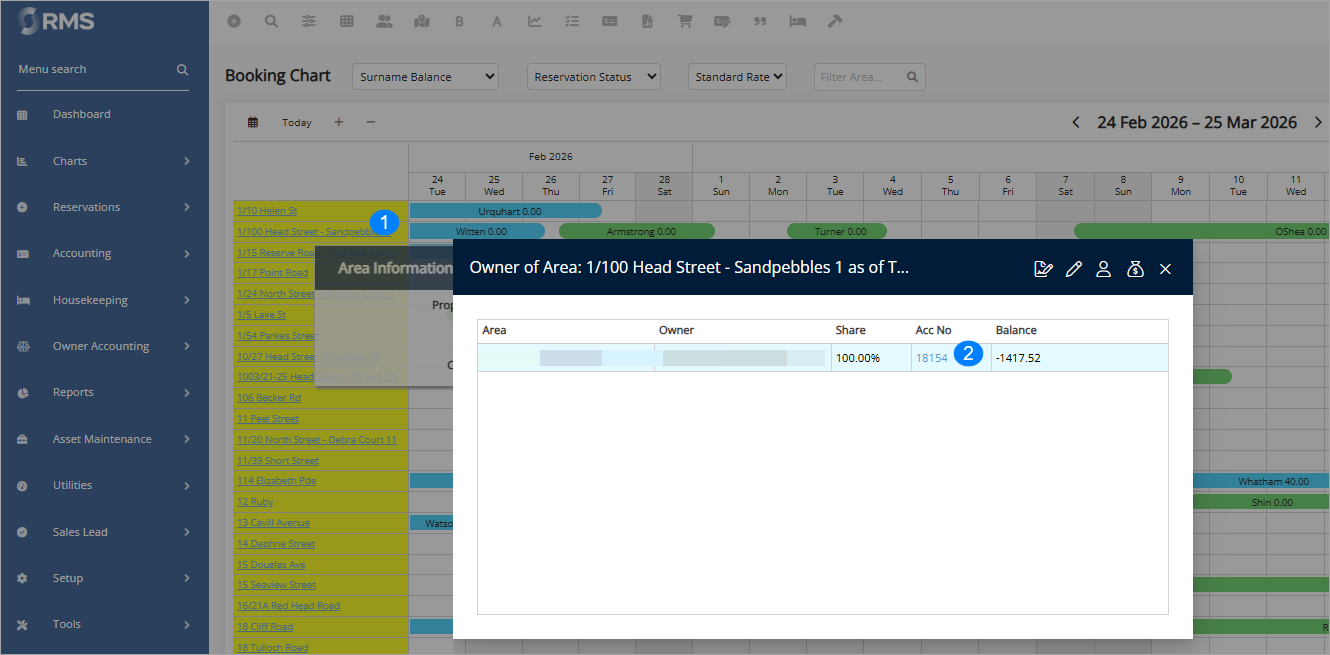Click the money bag icon in dialog
Image resolution: width=1330 pixels, height=655 pixels.
1135,269
